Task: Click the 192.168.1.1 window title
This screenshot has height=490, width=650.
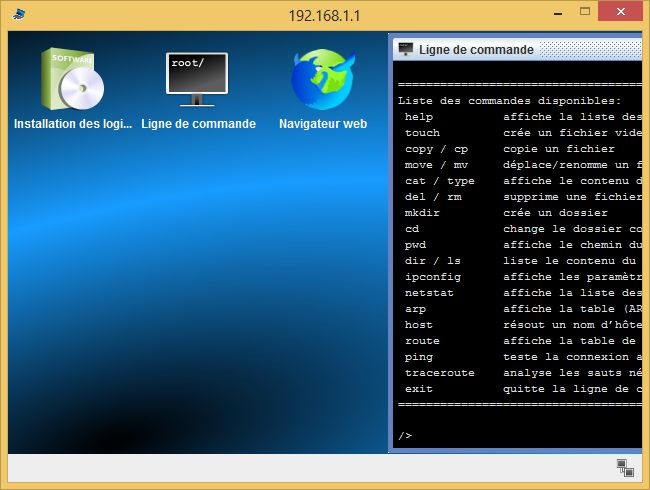Action: (x=324, y=15)
